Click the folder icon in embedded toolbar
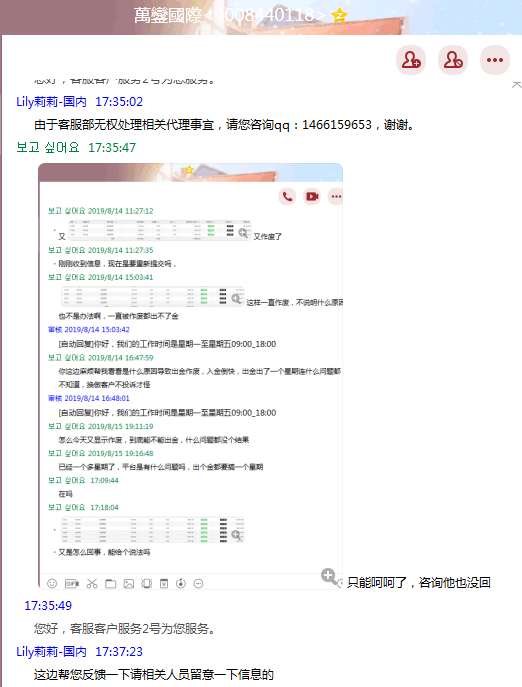 (110, 584)
